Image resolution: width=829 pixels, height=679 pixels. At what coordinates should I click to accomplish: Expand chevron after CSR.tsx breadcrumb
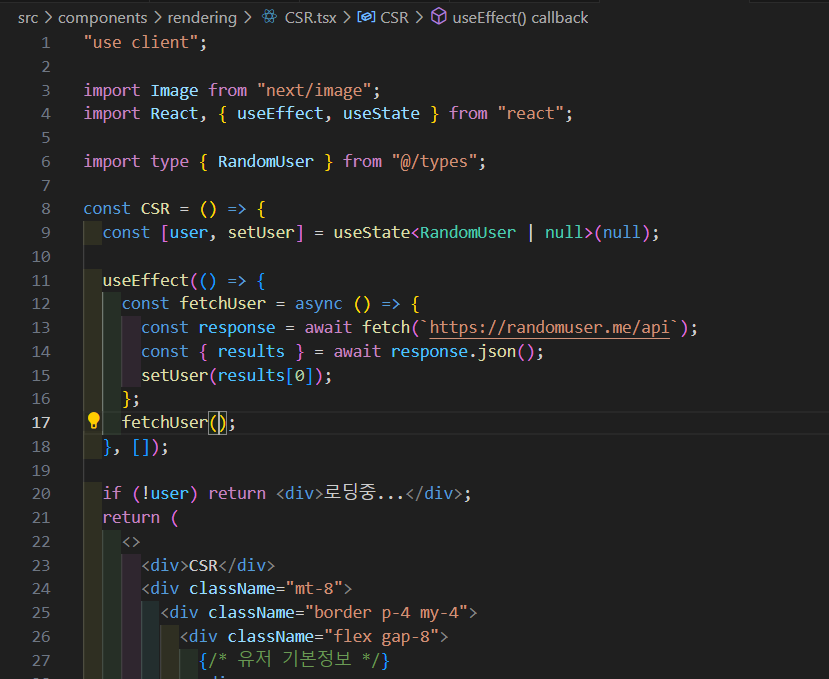pyautogui.click(x=347, y=17)
